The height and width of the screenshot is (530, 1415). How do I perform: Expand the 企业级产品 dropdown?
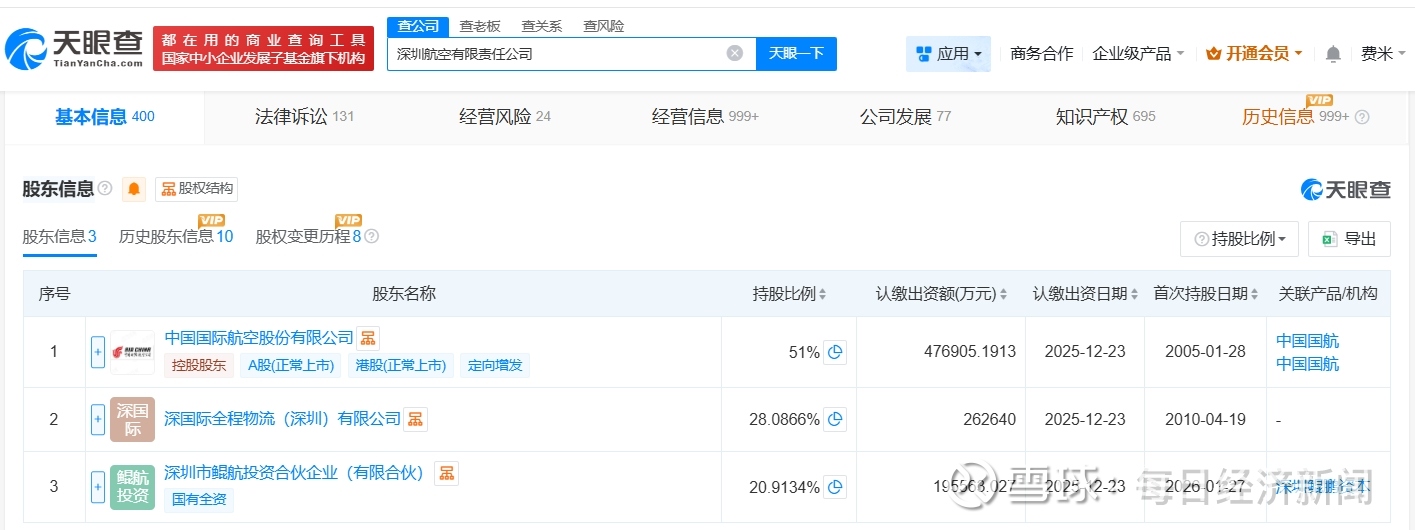tap(1138, 54)
